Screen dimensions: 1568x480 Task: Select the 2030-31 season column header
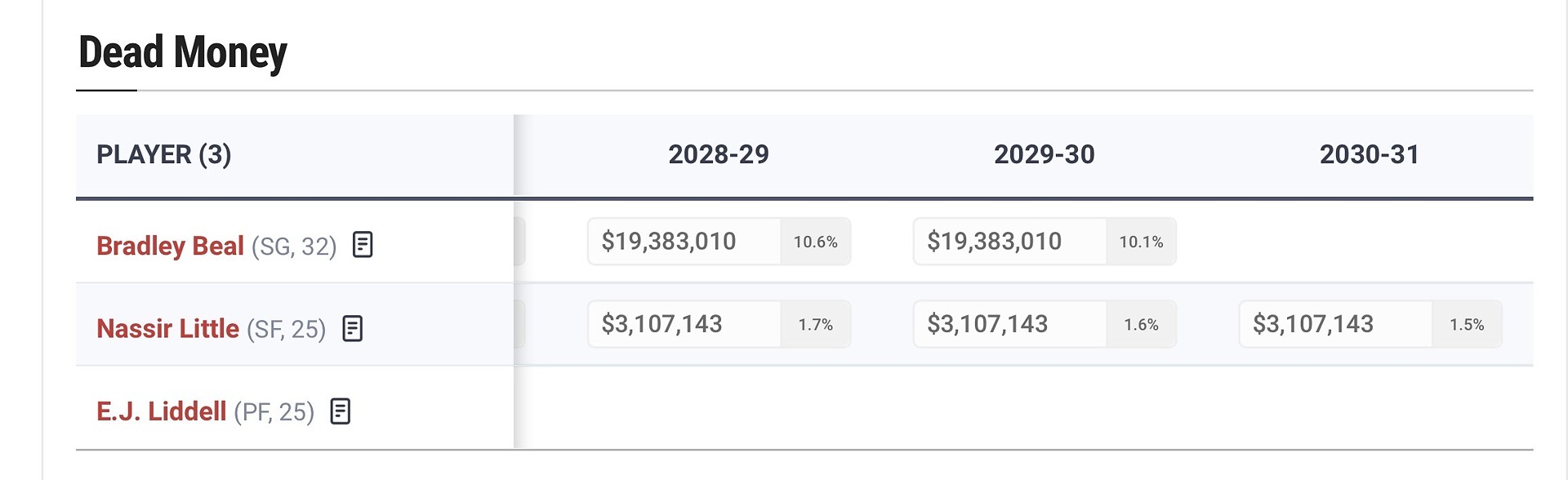pos(1370,154)
